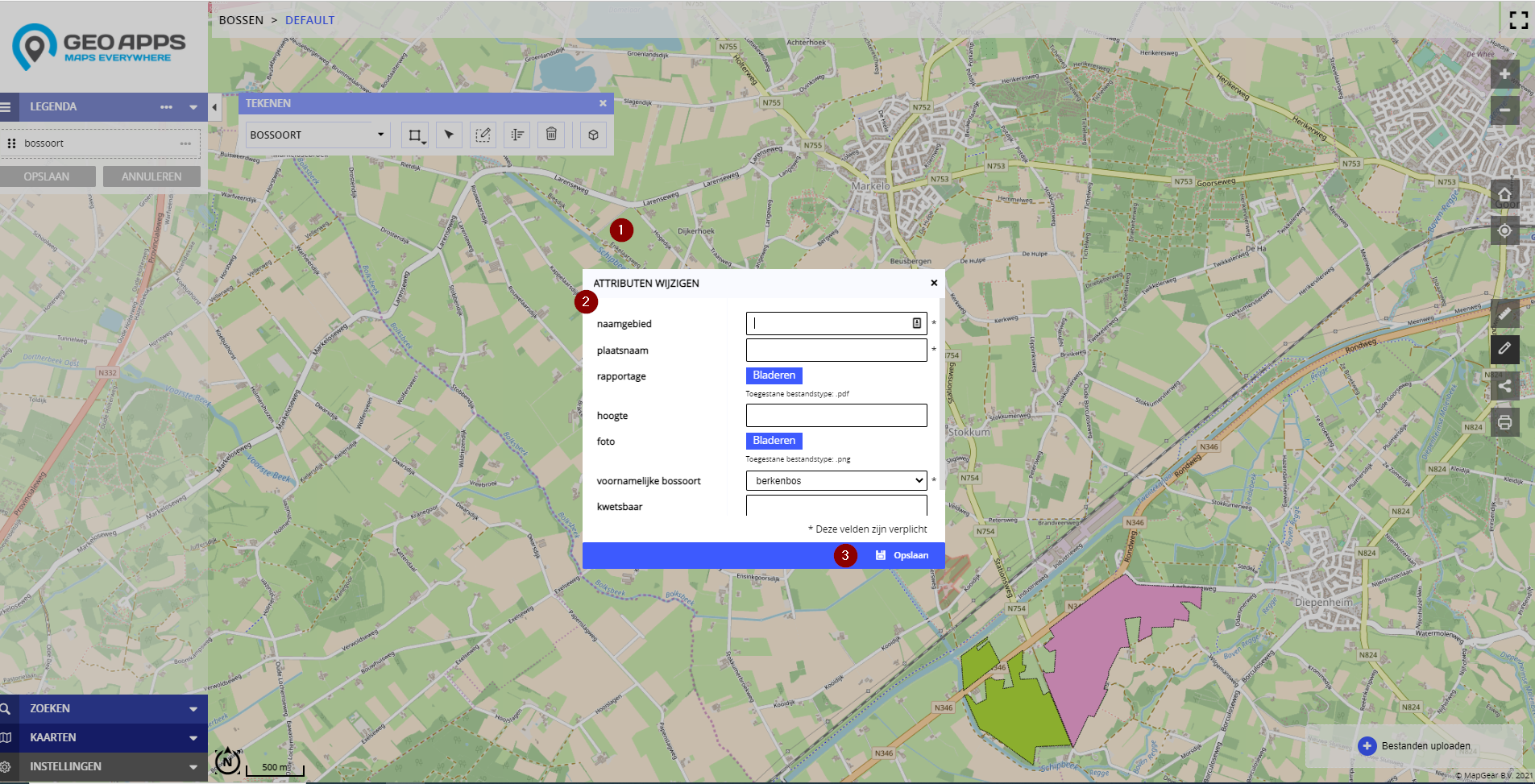The image size is (1535, 784).
Task: Expand the ZOEKEN panel
Action: point(104,709)
